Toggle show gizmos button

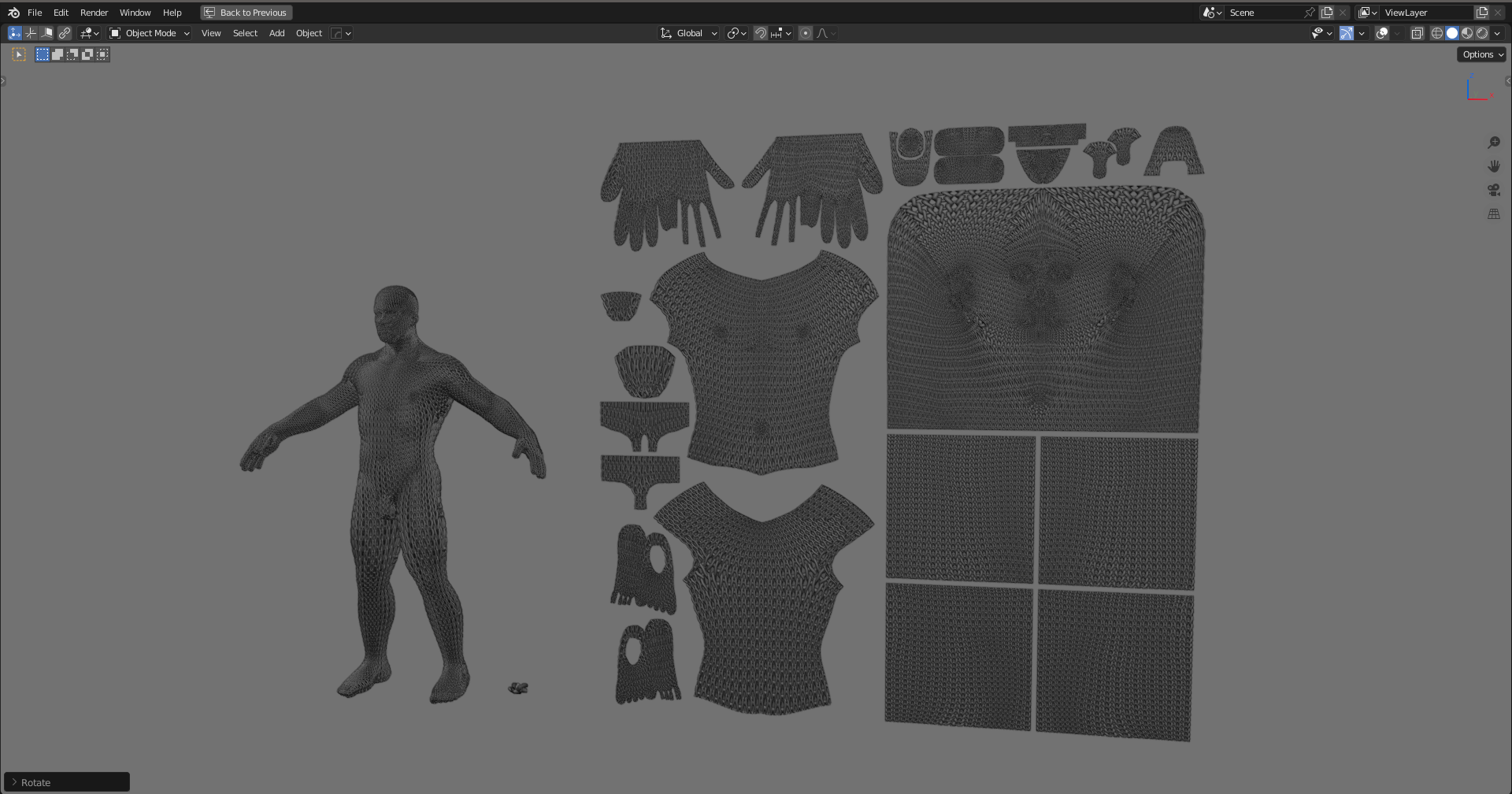(1347, 33)
